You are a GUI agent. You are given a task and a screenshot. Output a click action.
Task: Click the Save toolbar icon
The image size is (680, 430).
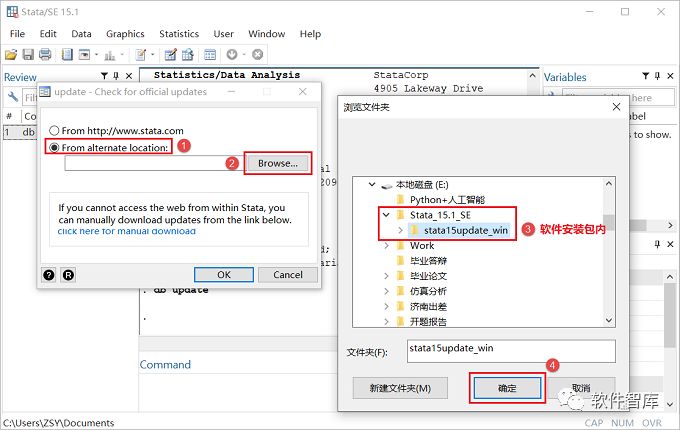pos(28,55)
